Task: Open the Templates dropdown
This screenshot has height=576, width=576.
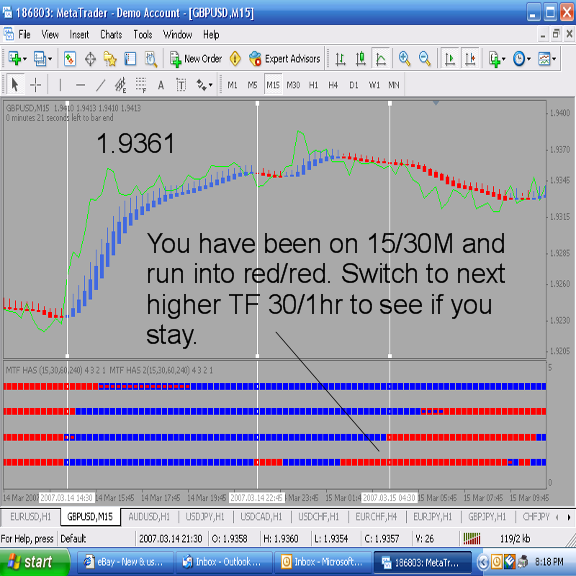Action: coord(547,59)
